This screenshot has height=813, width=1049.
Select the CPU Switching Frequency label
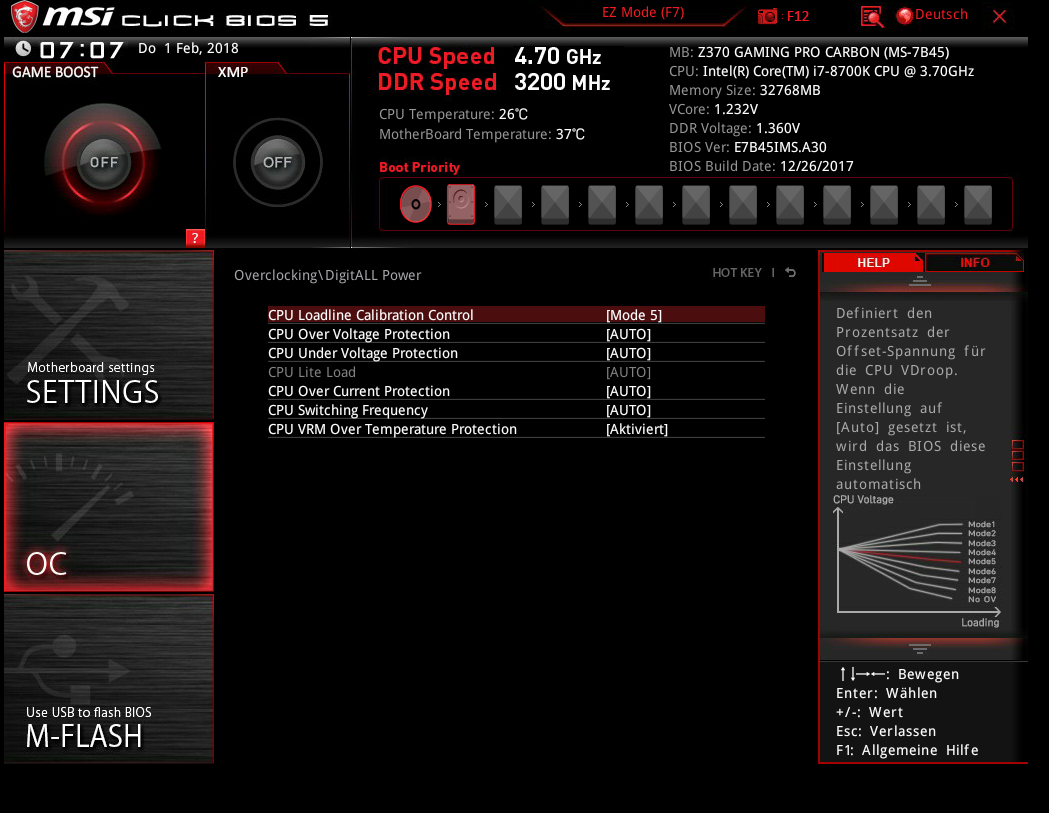click(x=348, y=410)
